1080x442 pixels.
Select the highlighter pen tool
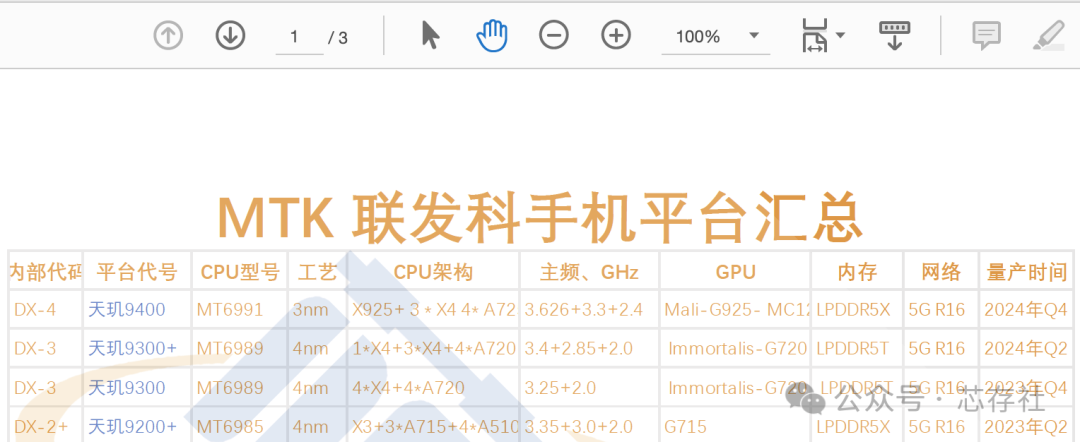pyautogui.click(x=1048, y=35)
